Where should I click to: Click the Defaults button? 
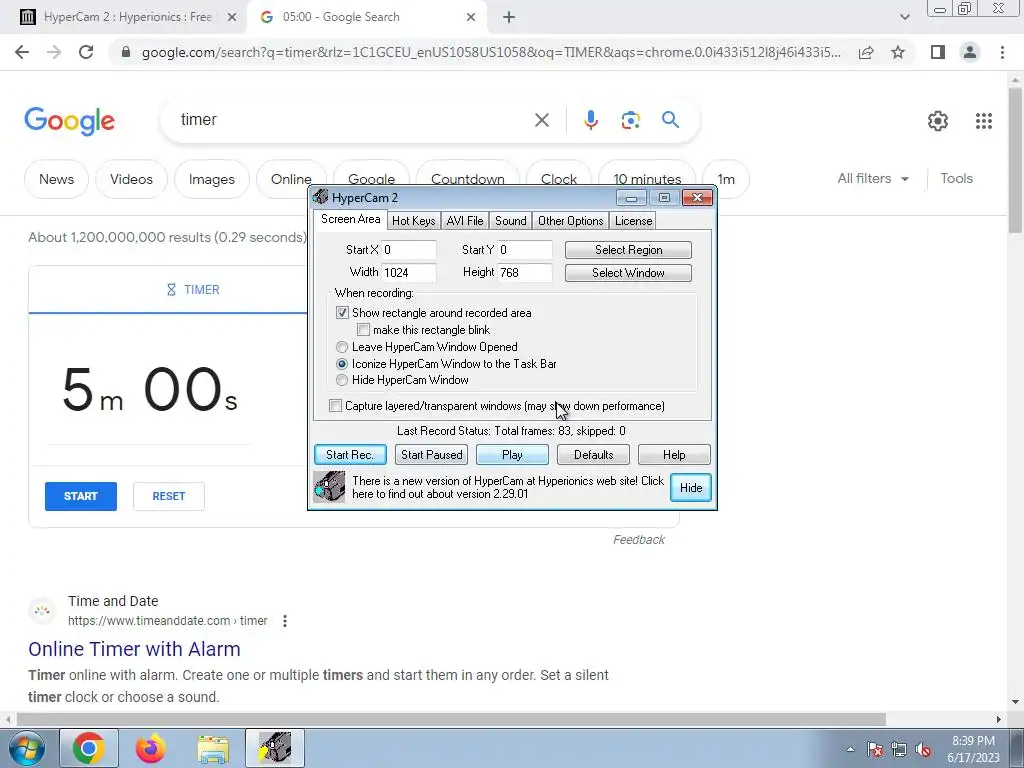pos(594,455)
